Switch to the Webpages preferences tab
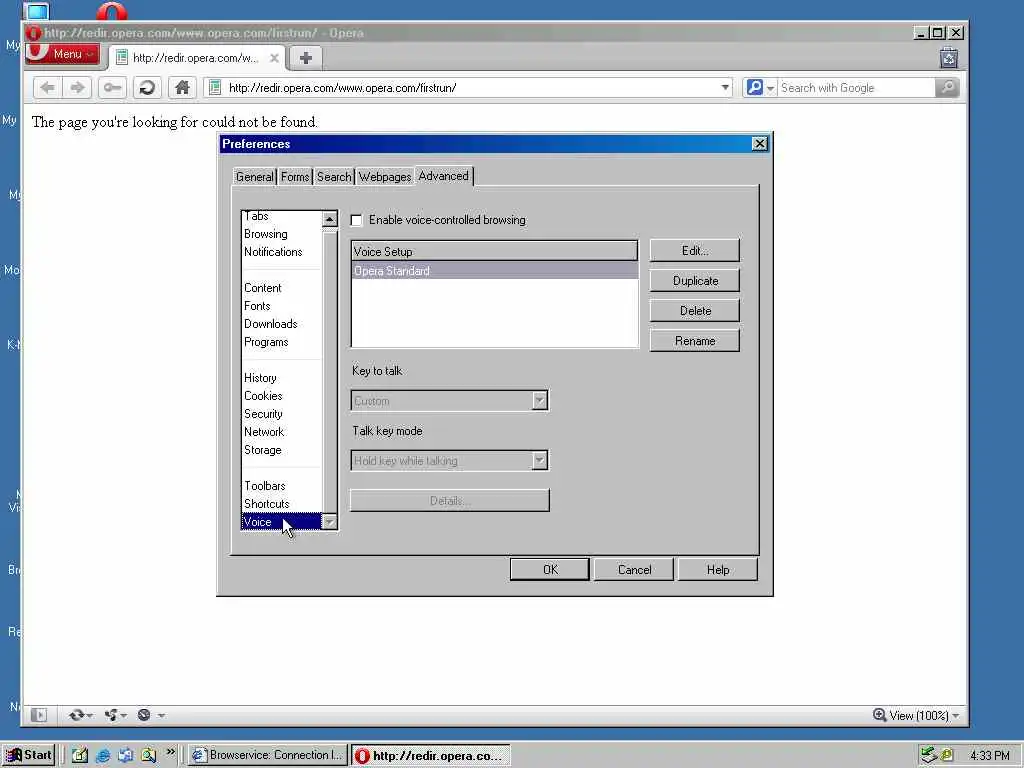 click(385, 177)
